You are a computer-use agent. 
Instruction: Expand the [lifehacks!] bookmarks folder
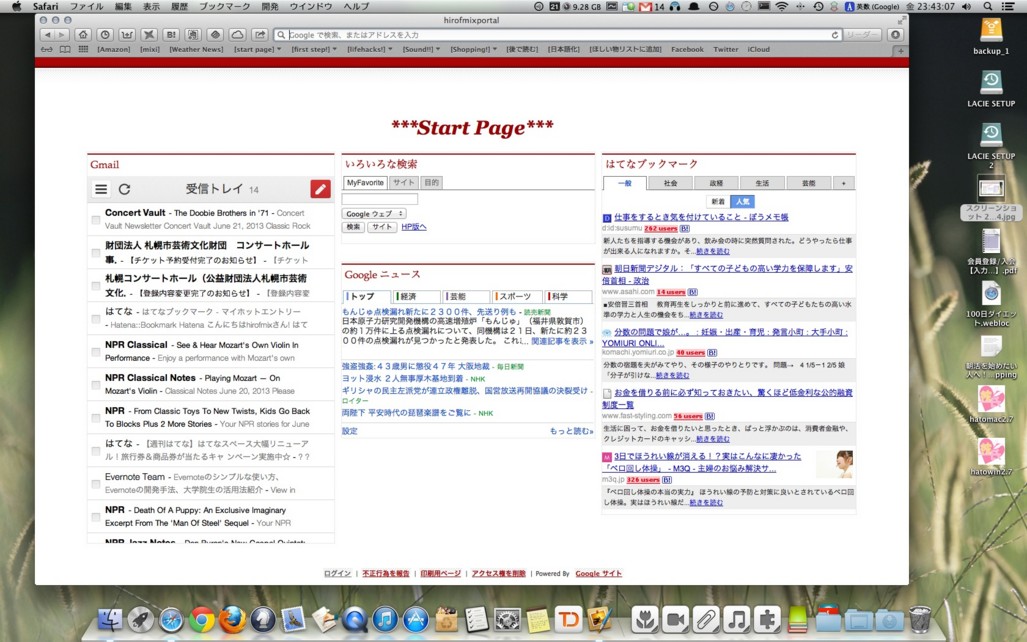tap(370, 49)
